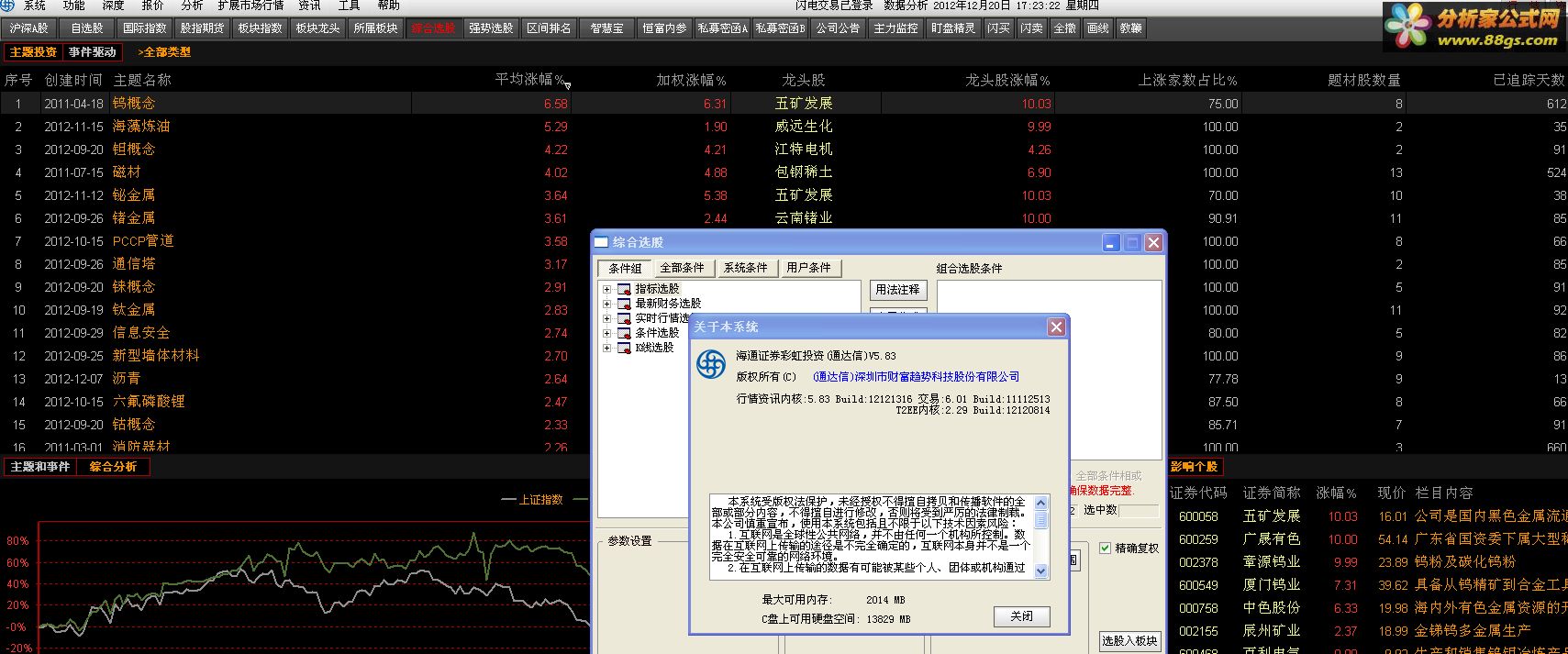1568x654 pixels.
Task: Click the 闪卖 quick-sell button
Action: pos(1032,28)
